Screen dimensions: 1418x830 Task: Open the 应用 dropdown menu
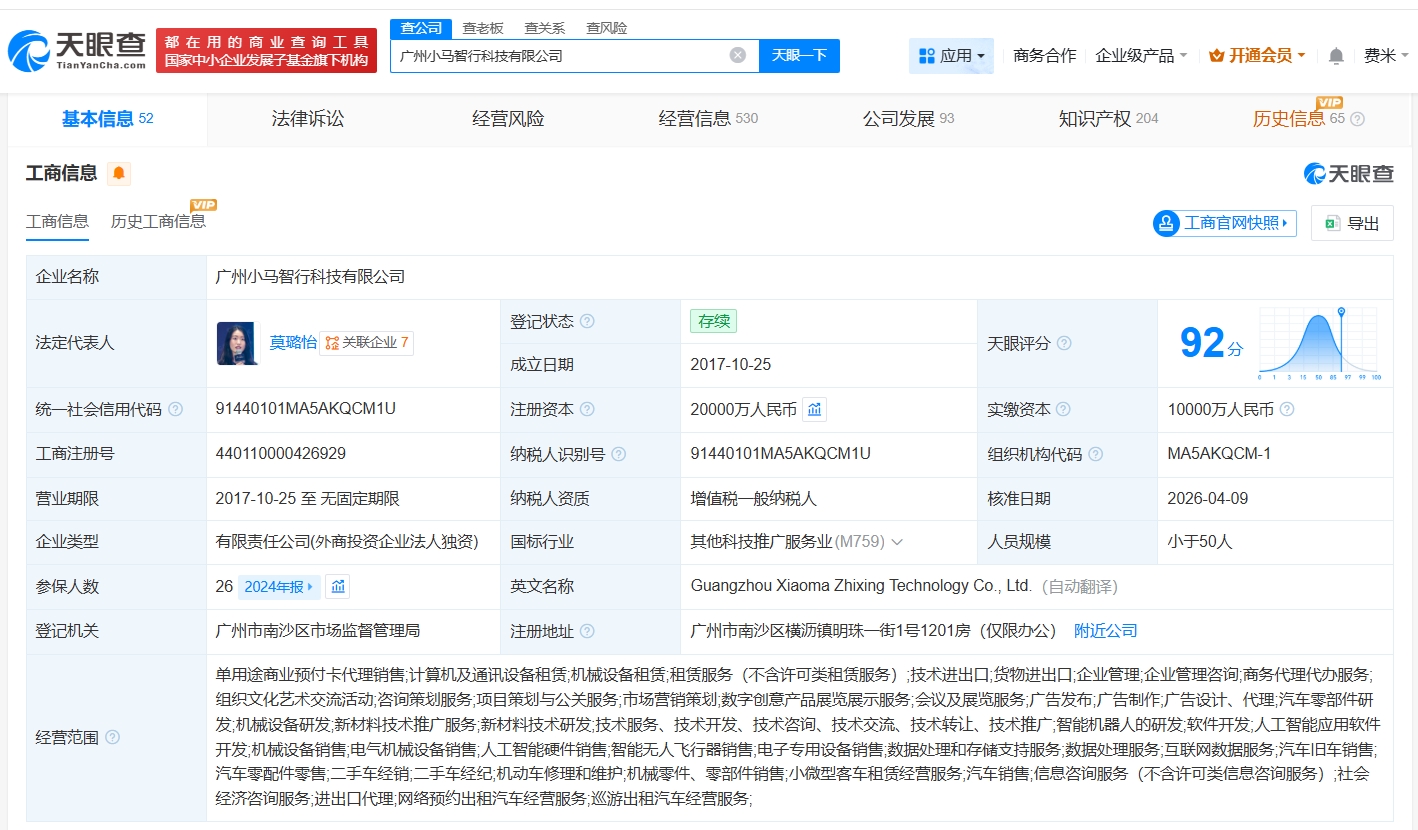(951, 56)
